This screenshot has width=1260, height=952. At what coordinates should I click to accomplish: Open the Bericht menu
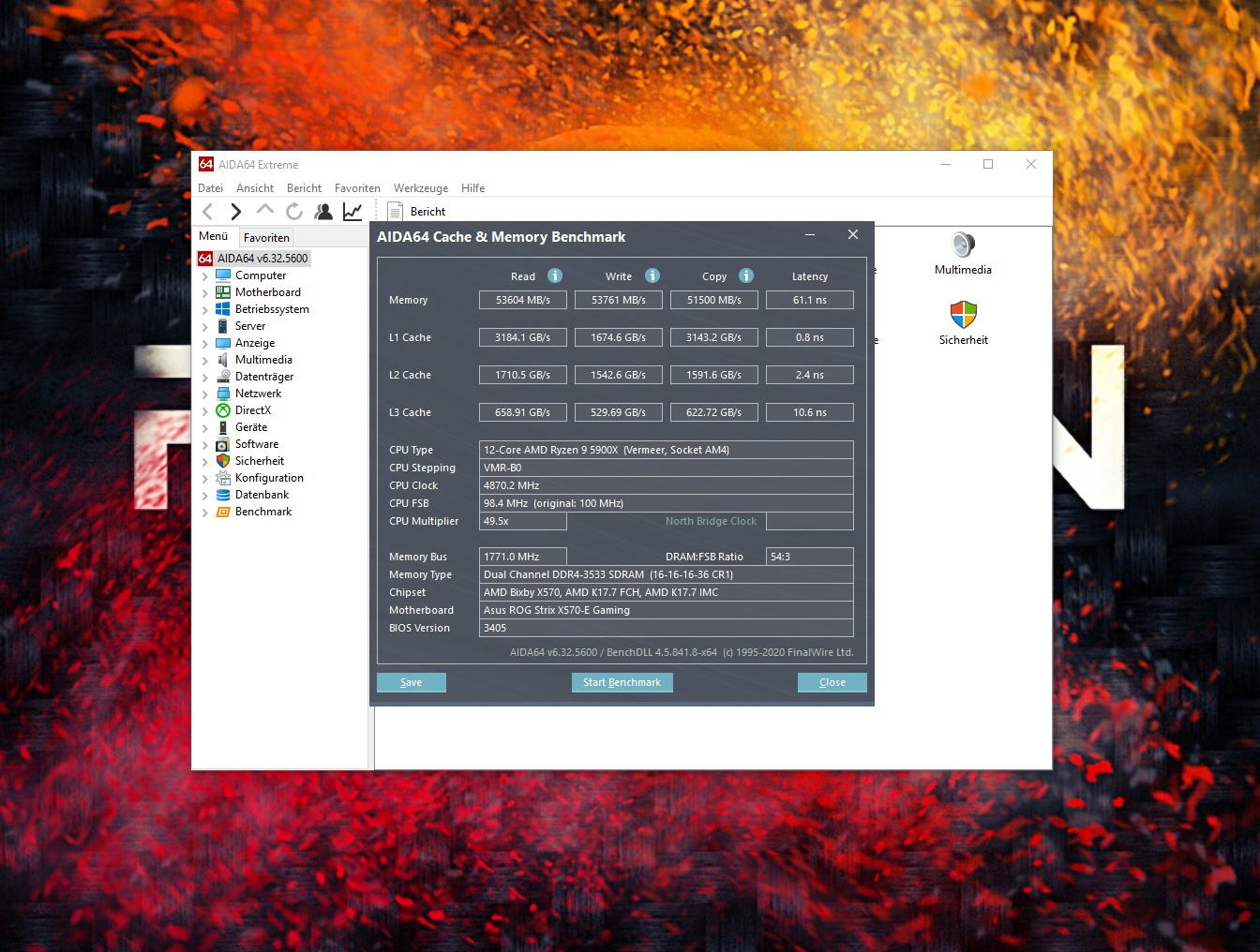[304, 188]
